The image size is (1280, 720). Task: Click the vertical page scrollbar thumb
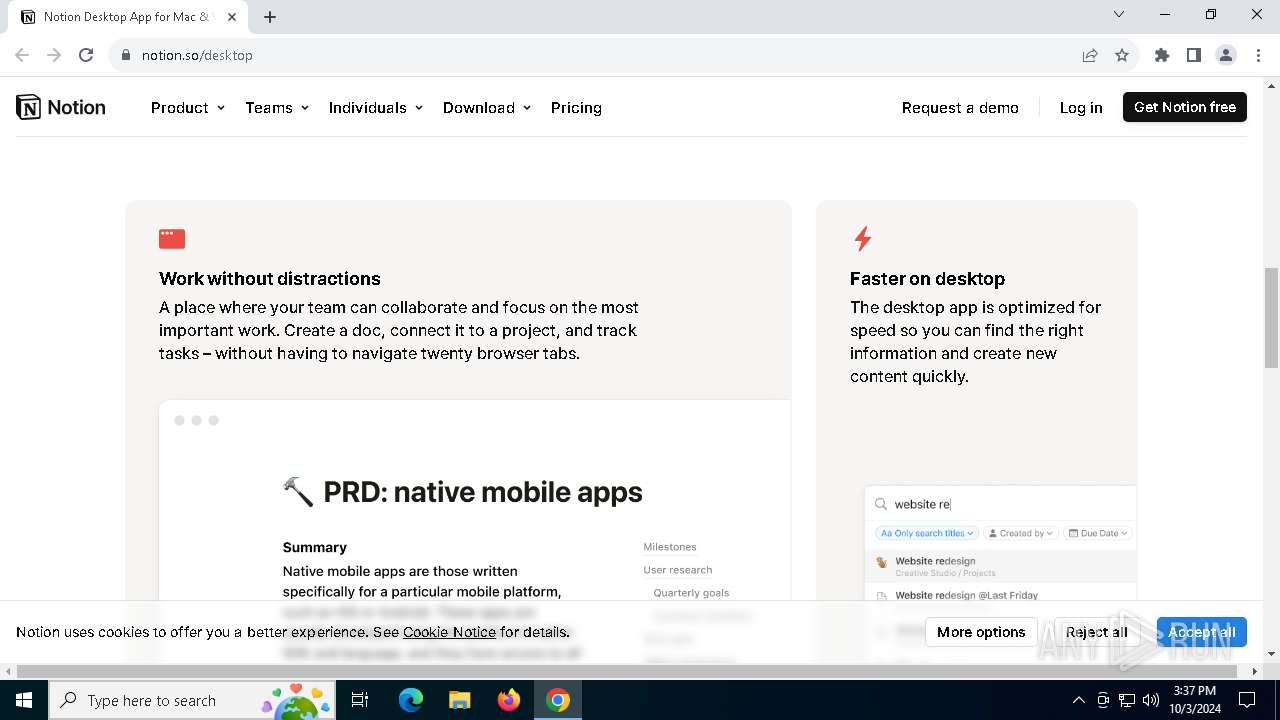click(1271, 318)
